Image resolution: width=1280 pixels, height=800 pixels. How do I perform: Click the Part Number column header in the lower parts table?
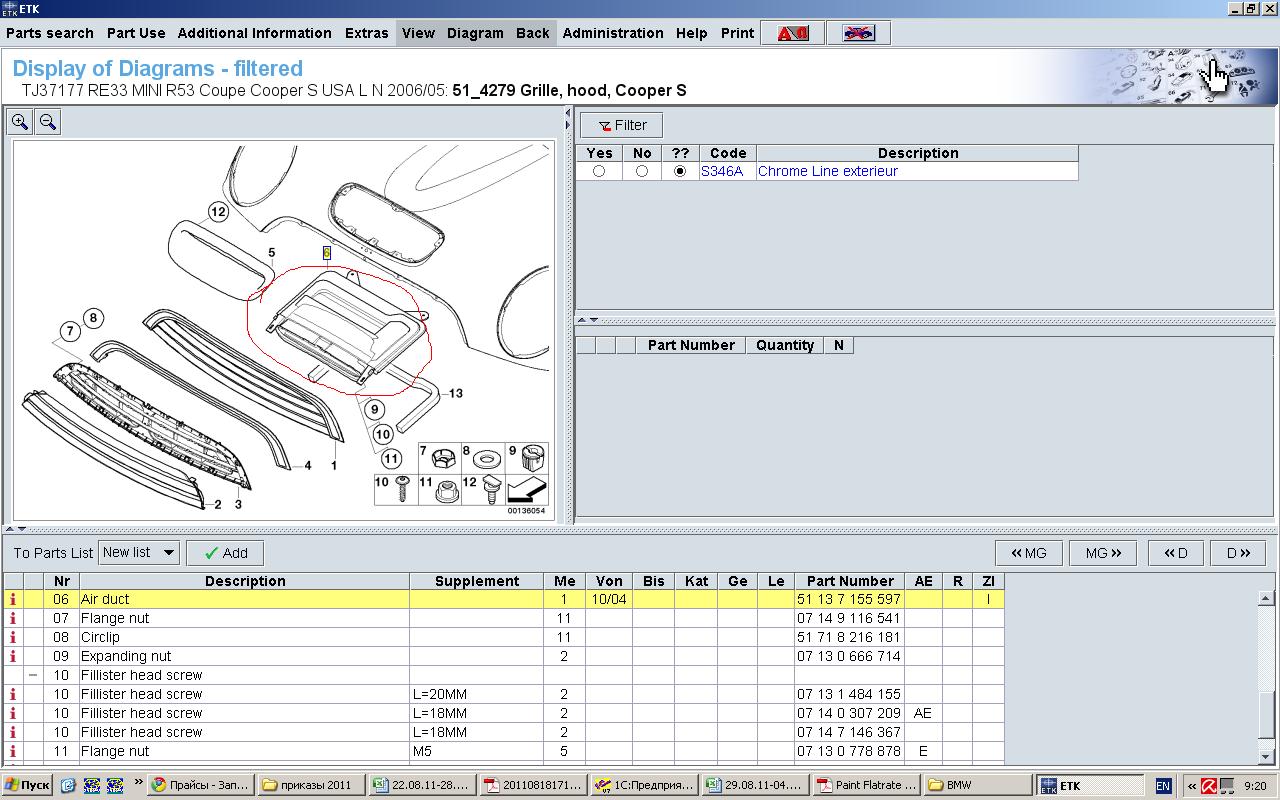pos(850,581)
